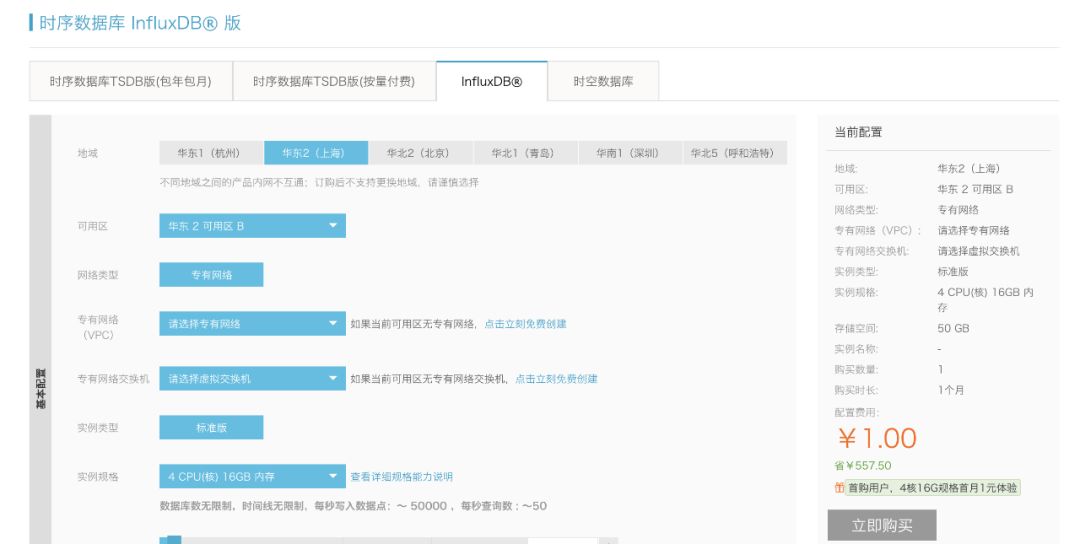Image resolution: width=1080 pixels, height=544 pixels.
Task: Choose region 华北2（北京）
Action: pos(421,153)
